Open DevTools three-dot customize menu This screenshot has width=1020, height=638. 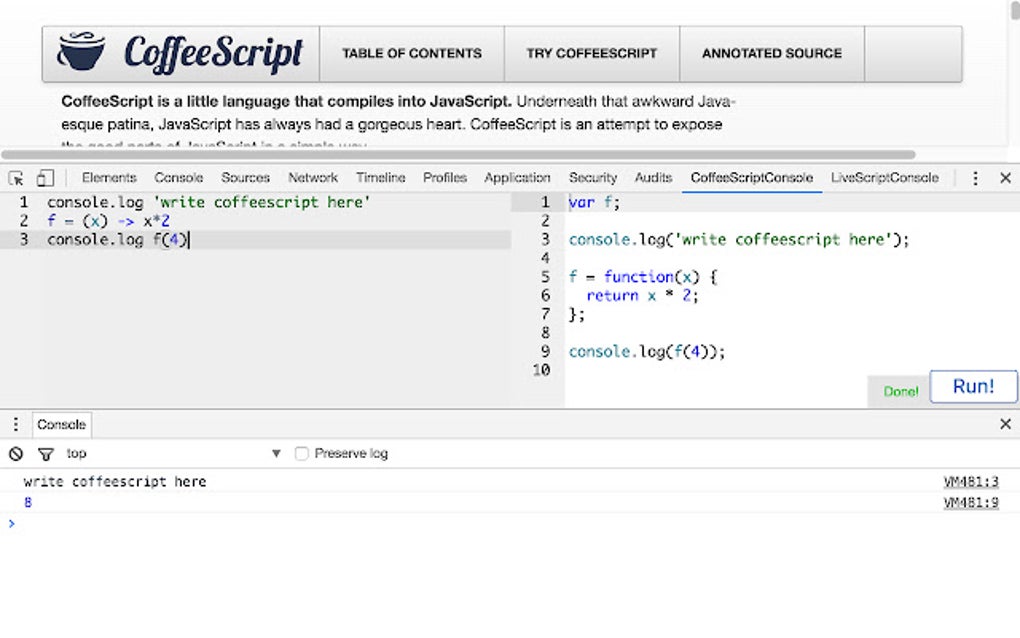coord(975,178)
